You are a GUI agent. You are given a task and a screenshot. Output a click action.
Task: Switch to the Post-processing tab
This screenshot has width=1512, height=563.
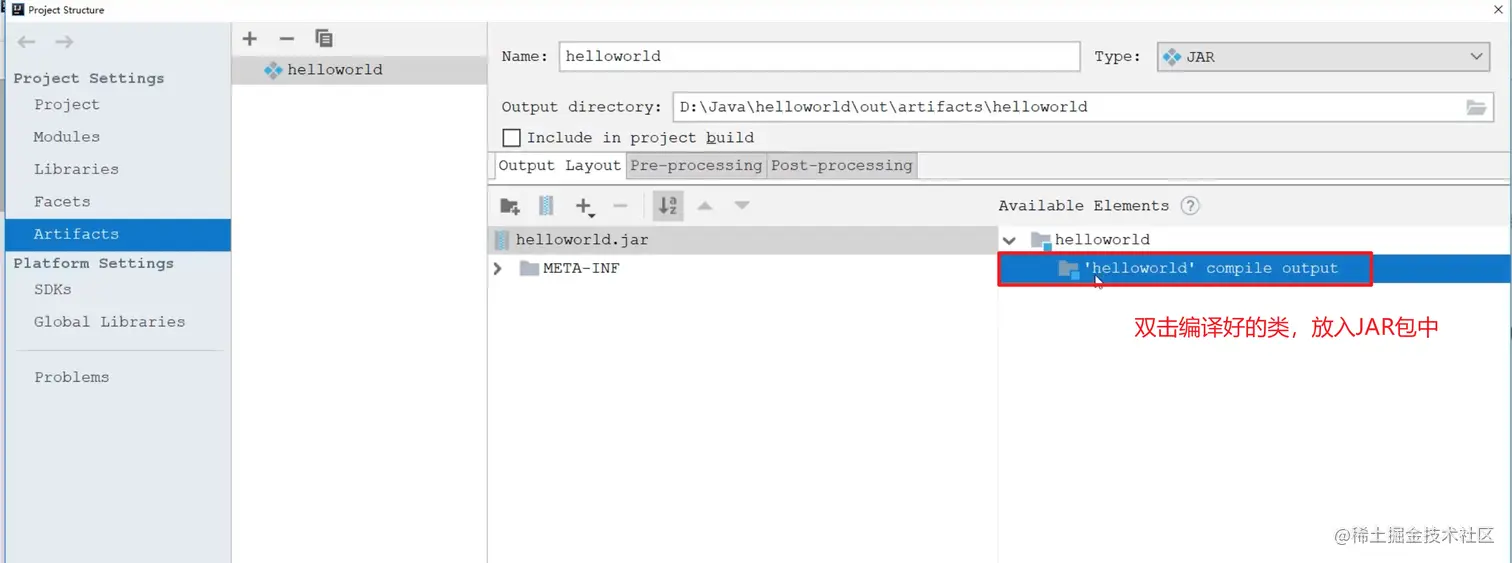[x=842, y=166]
